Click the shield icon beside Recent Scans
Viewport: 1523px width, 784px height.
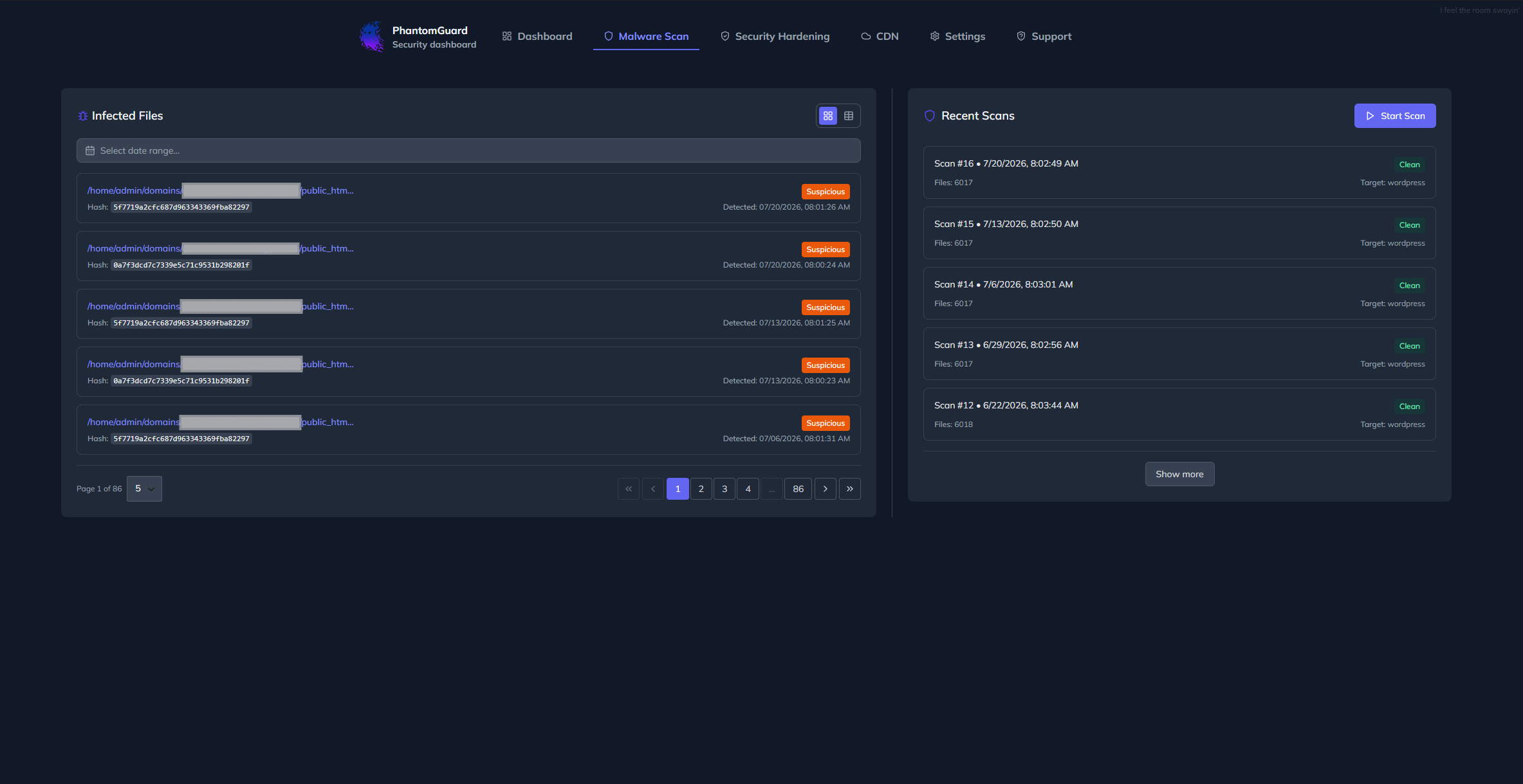point(929,116)
